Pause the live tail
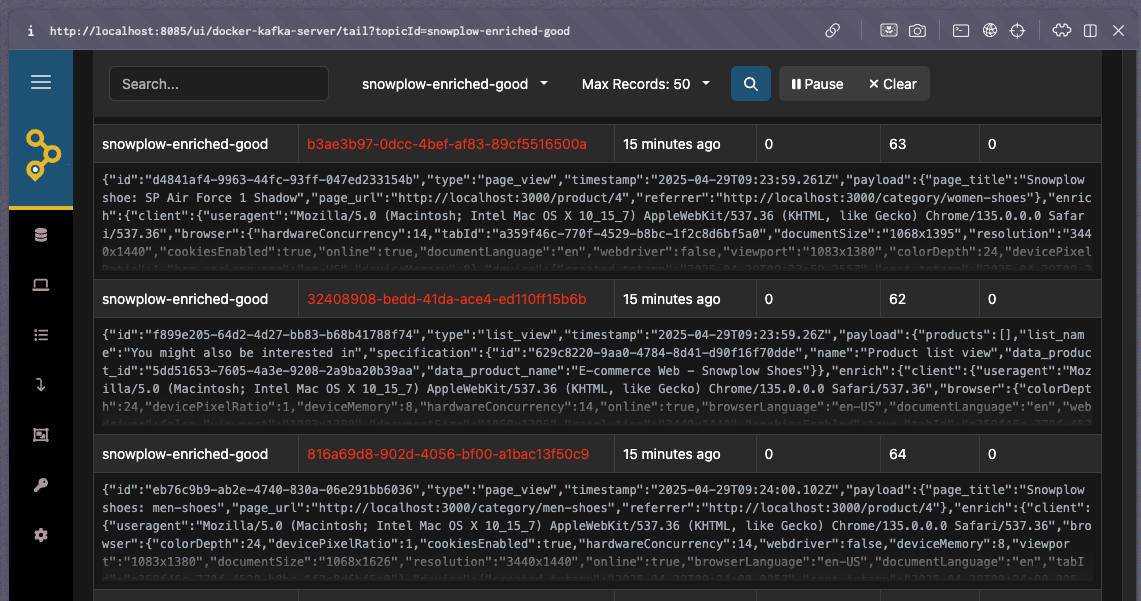This screenshot has height=601, width=1141. pos(817,84)
